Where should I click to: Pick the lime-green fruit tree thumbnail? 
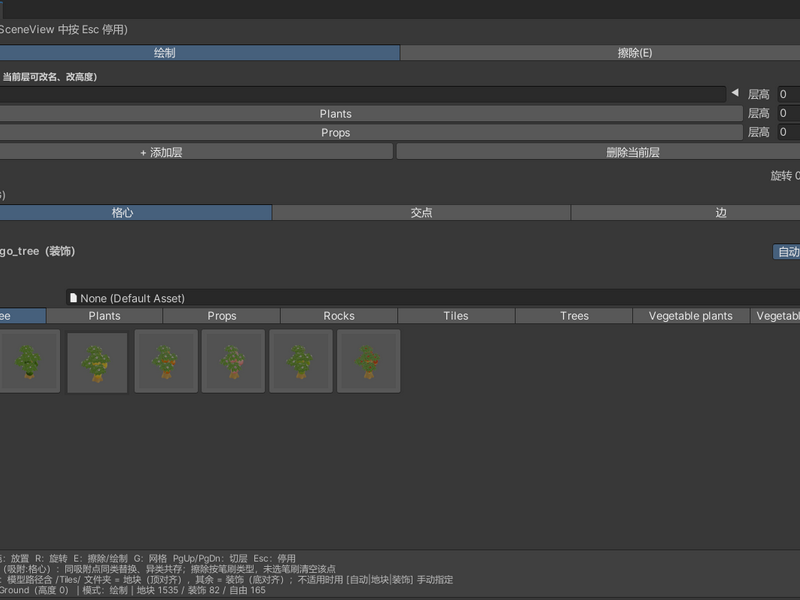tap(301, 361)
